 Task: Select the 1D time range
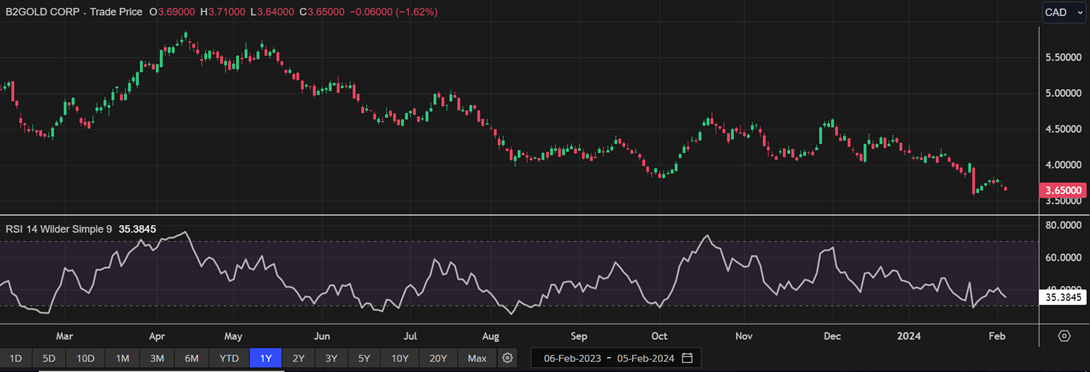coord(15,358)
